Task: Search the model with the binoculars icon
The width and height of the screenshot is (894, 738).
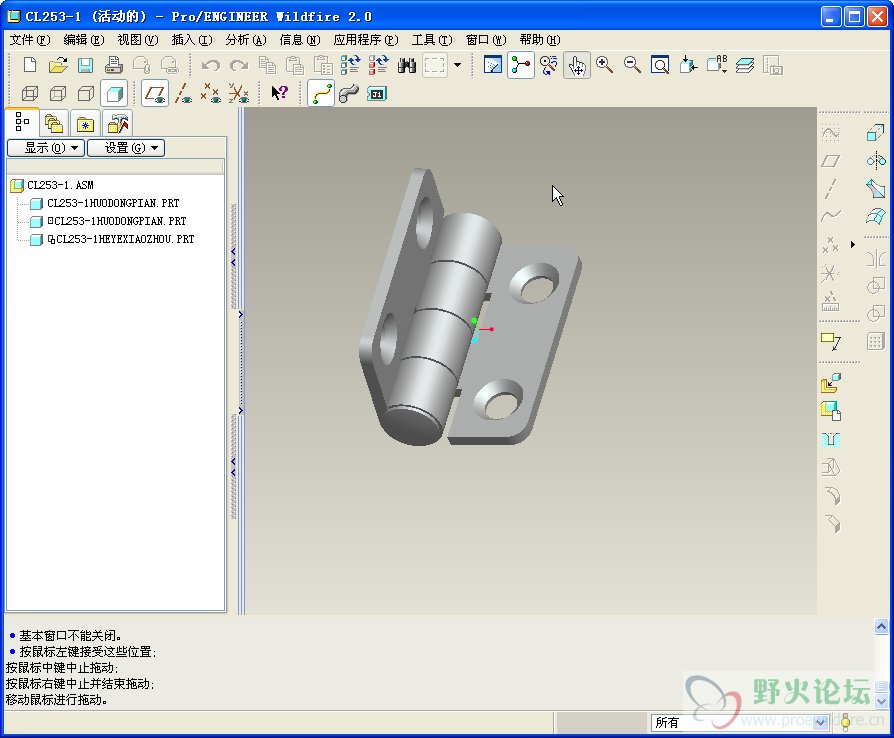Action: point(407,65)
